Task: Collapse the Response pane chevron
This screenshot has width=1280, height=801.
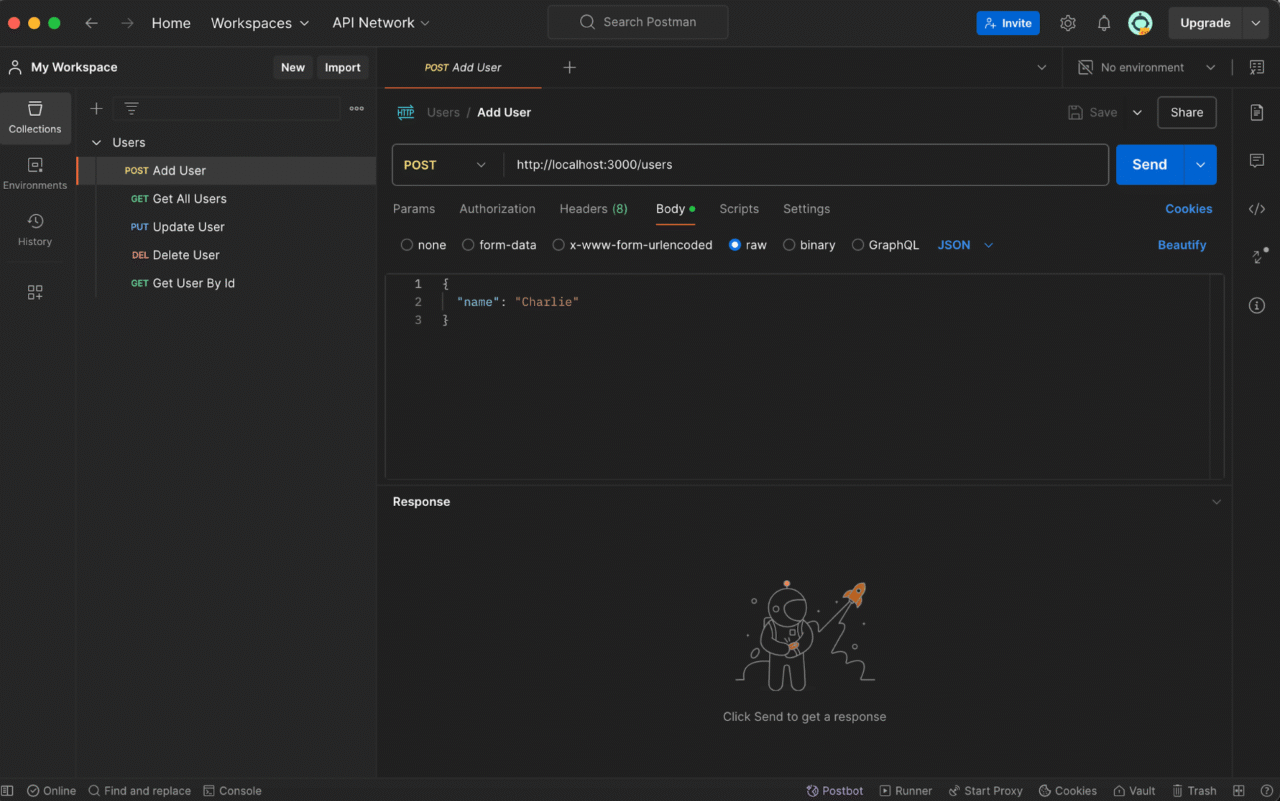Action: (1216, 502)
